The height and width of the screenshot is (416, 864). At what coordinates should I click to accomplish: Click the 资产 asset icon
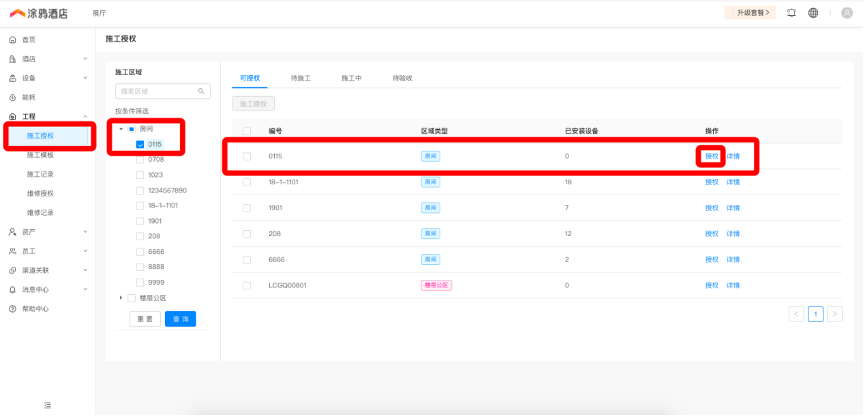[13, 232]
